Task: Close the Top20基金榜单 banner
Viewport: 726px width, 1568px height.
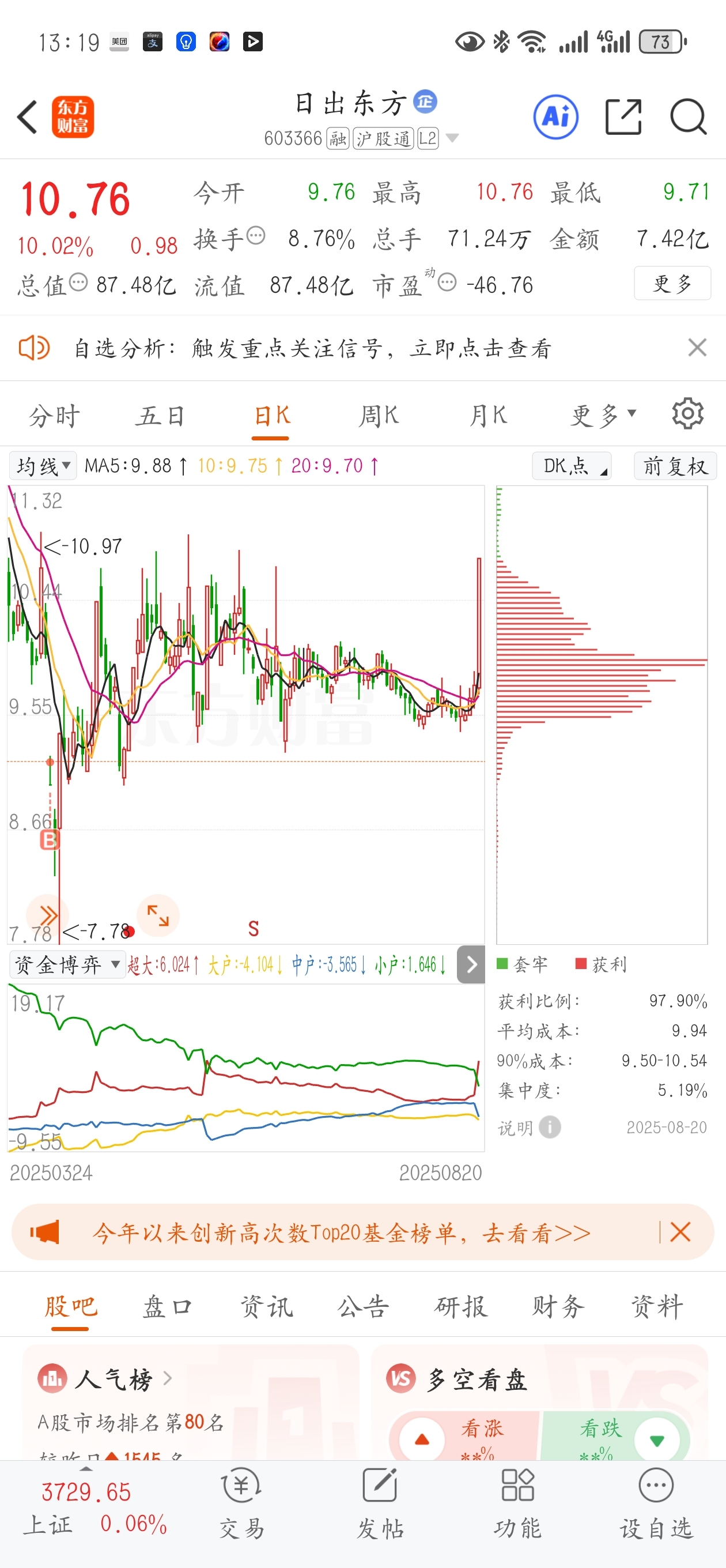Action: pos(680,1232)
